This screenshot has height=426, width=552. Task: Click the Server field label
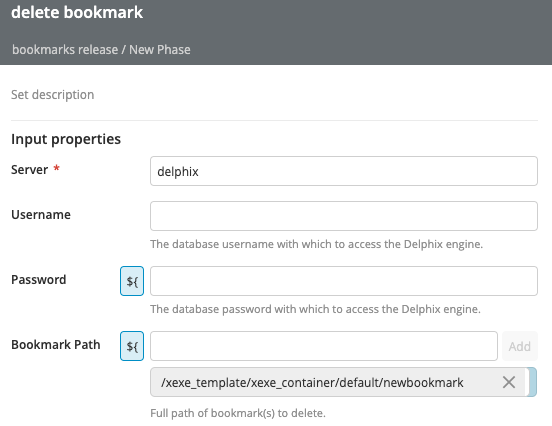coord(30,170)
